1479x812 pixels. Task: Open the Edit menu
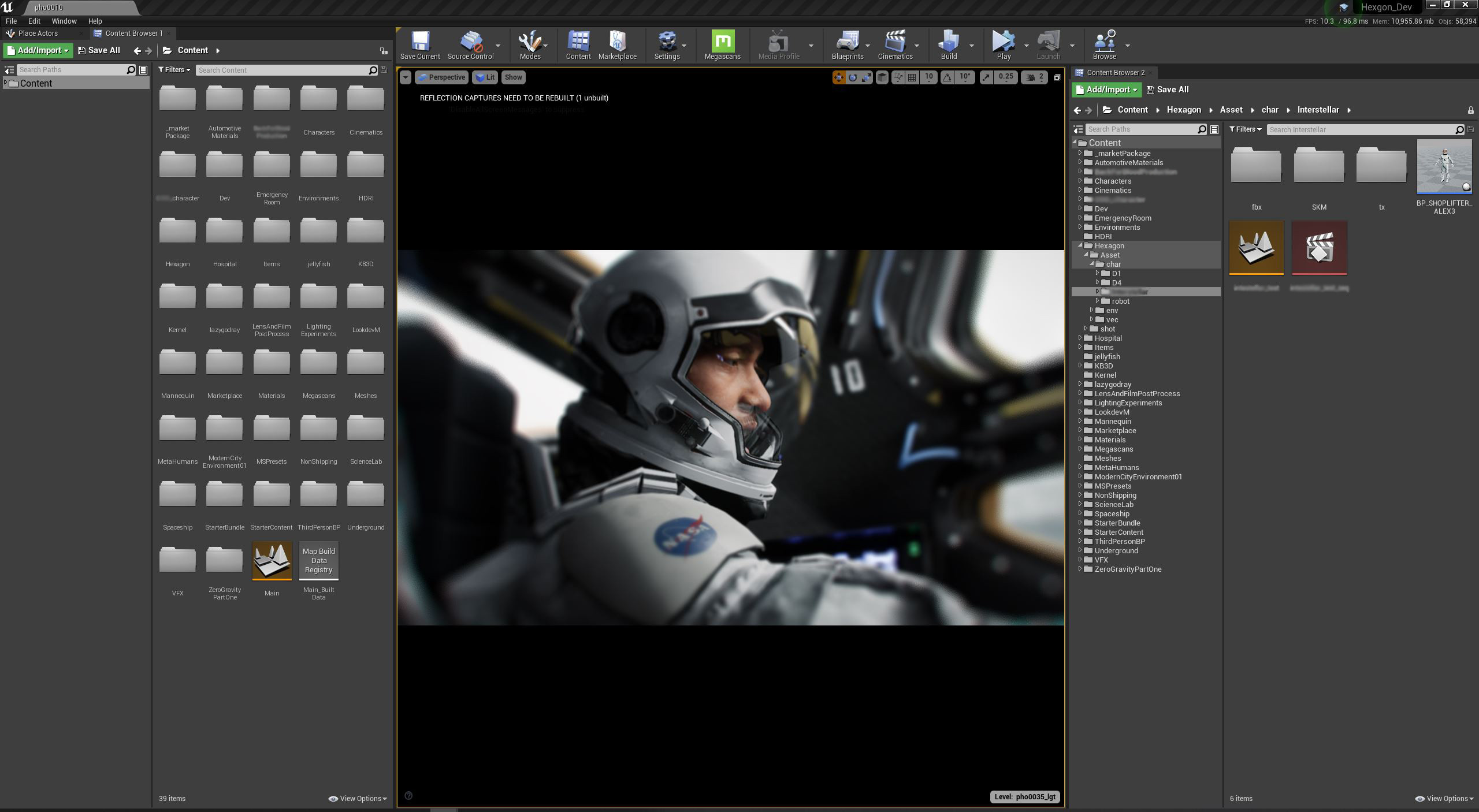(34, 21)
